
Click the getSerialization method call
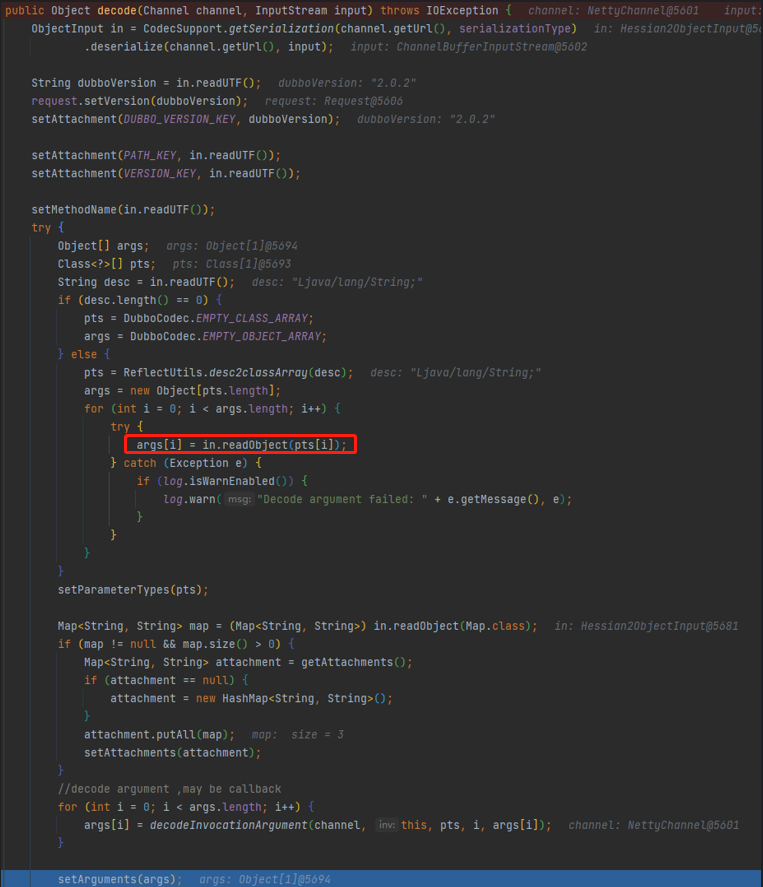(281, 28)
